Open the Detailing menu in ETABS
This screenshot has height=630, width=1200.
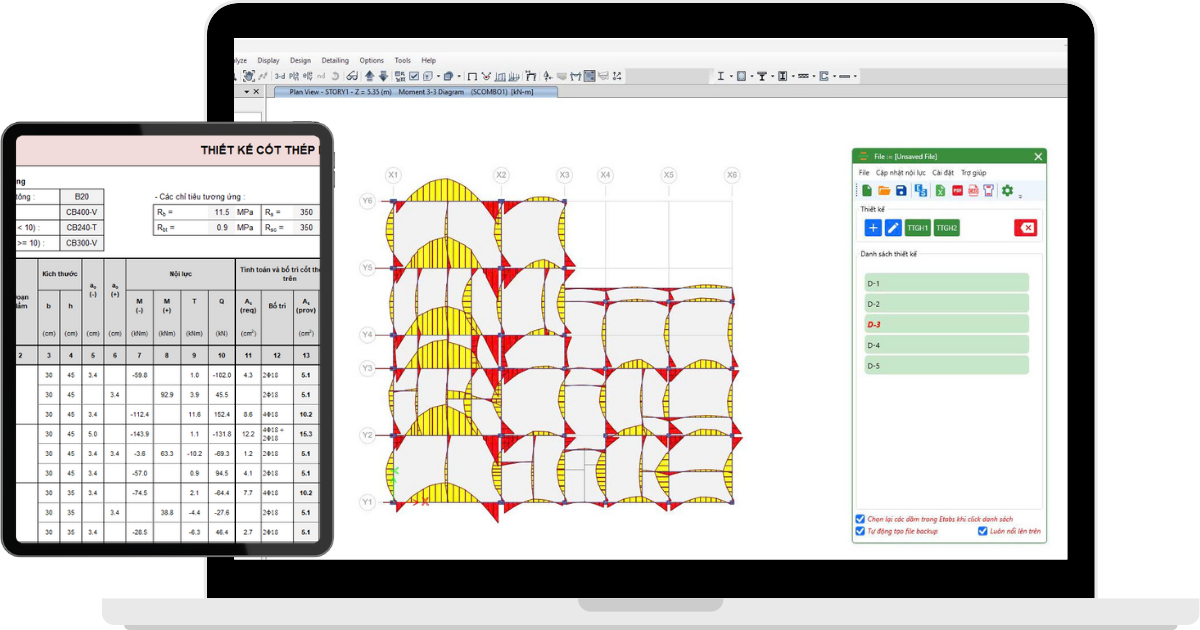[335, 60]
